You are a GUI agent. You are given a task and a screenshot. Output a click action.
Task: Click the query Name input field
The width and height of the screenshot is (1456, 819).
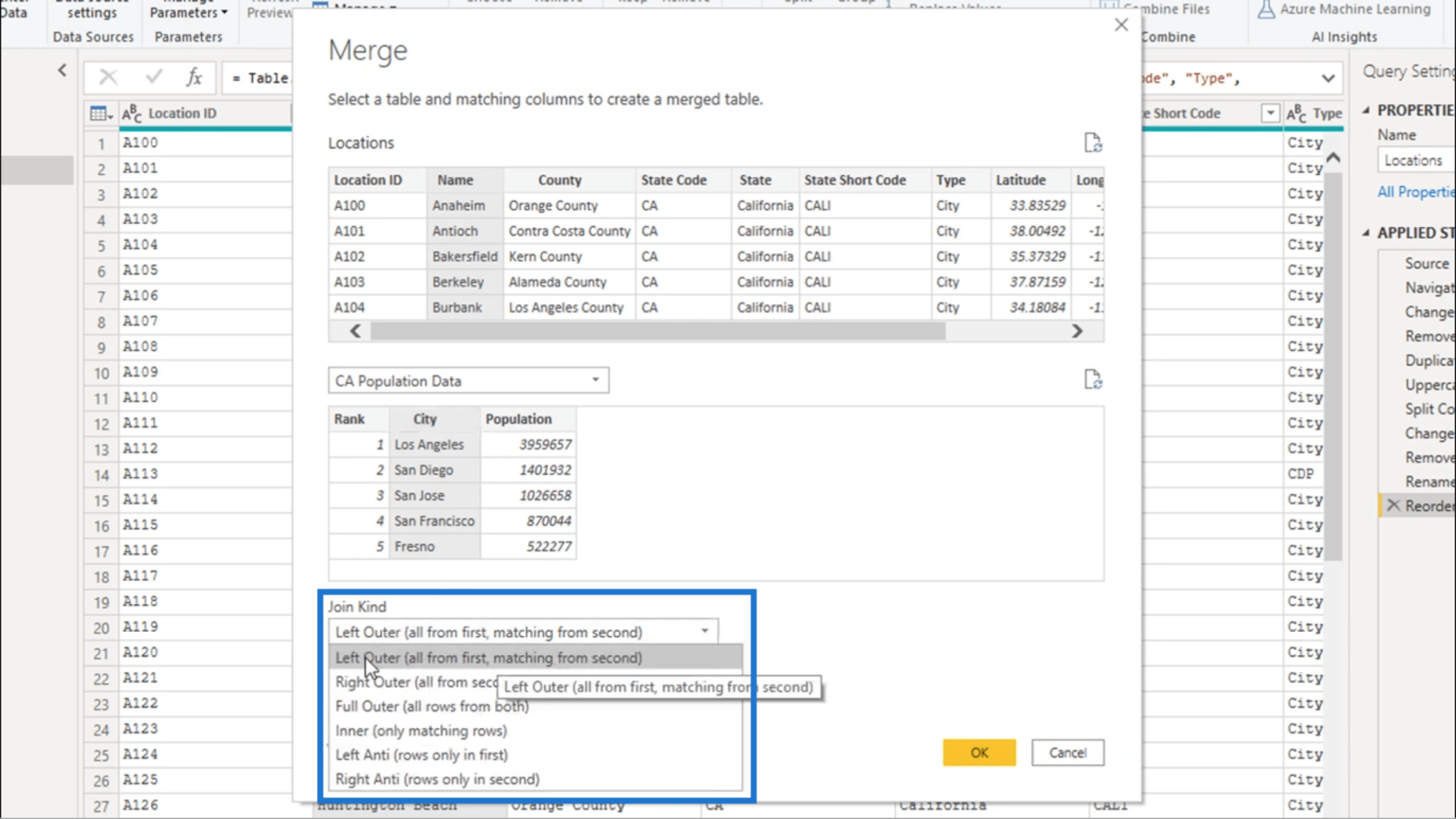pyautogui.click(x=1416, y=160)
